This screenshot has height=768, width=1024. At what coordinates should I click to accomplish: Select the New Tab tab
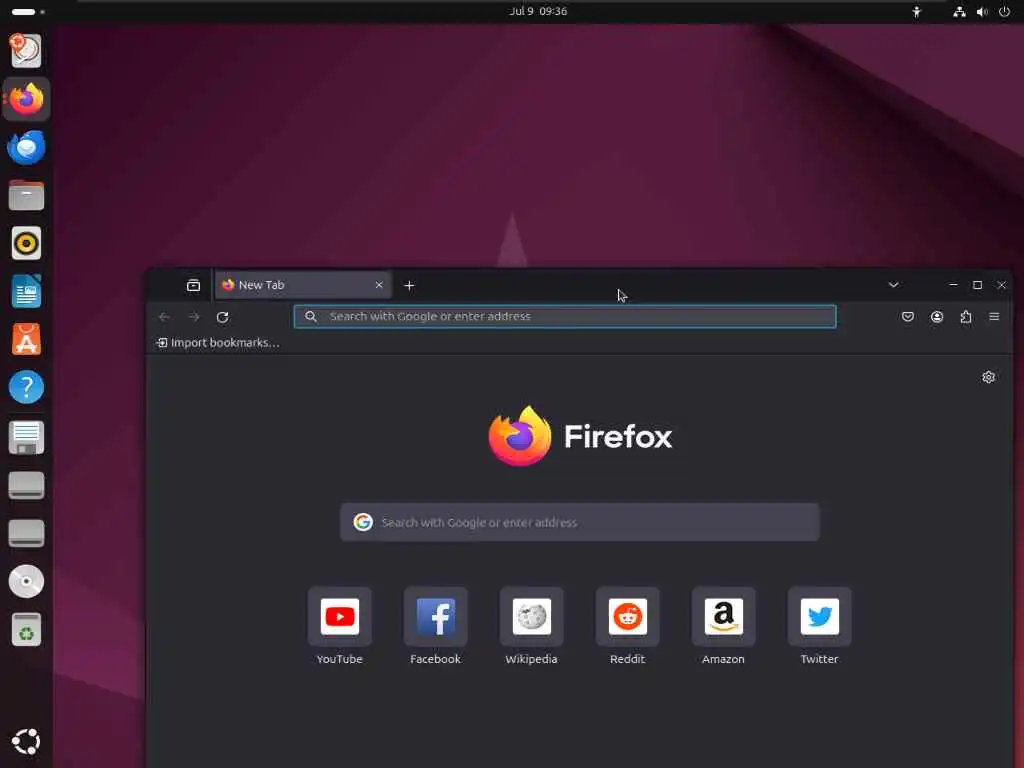[x=303, y=285]
